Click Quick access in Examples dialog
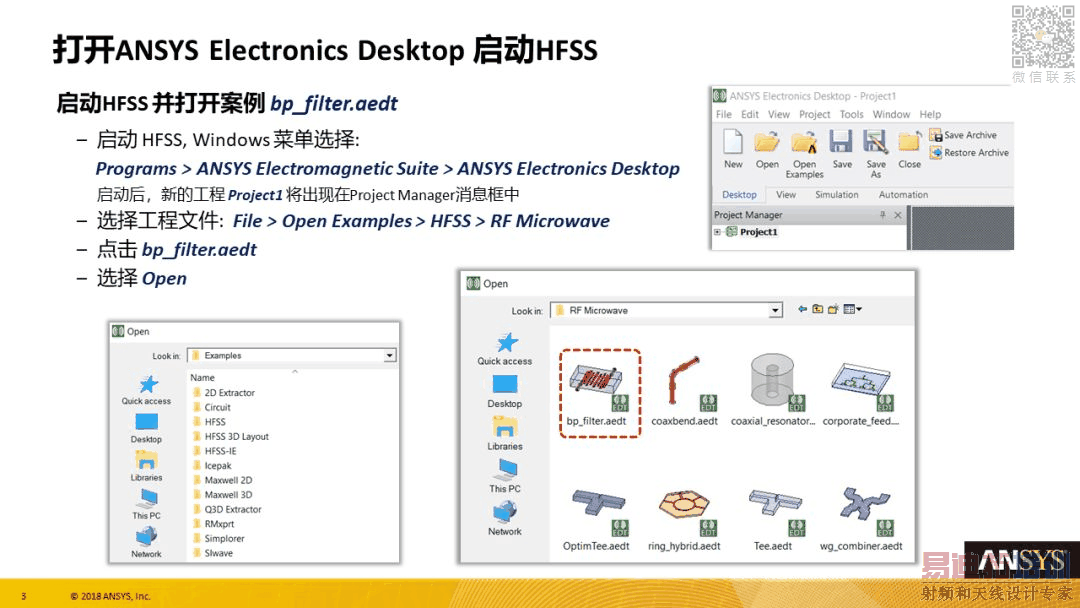1080x608 pixels. click(x=146, y=390)
